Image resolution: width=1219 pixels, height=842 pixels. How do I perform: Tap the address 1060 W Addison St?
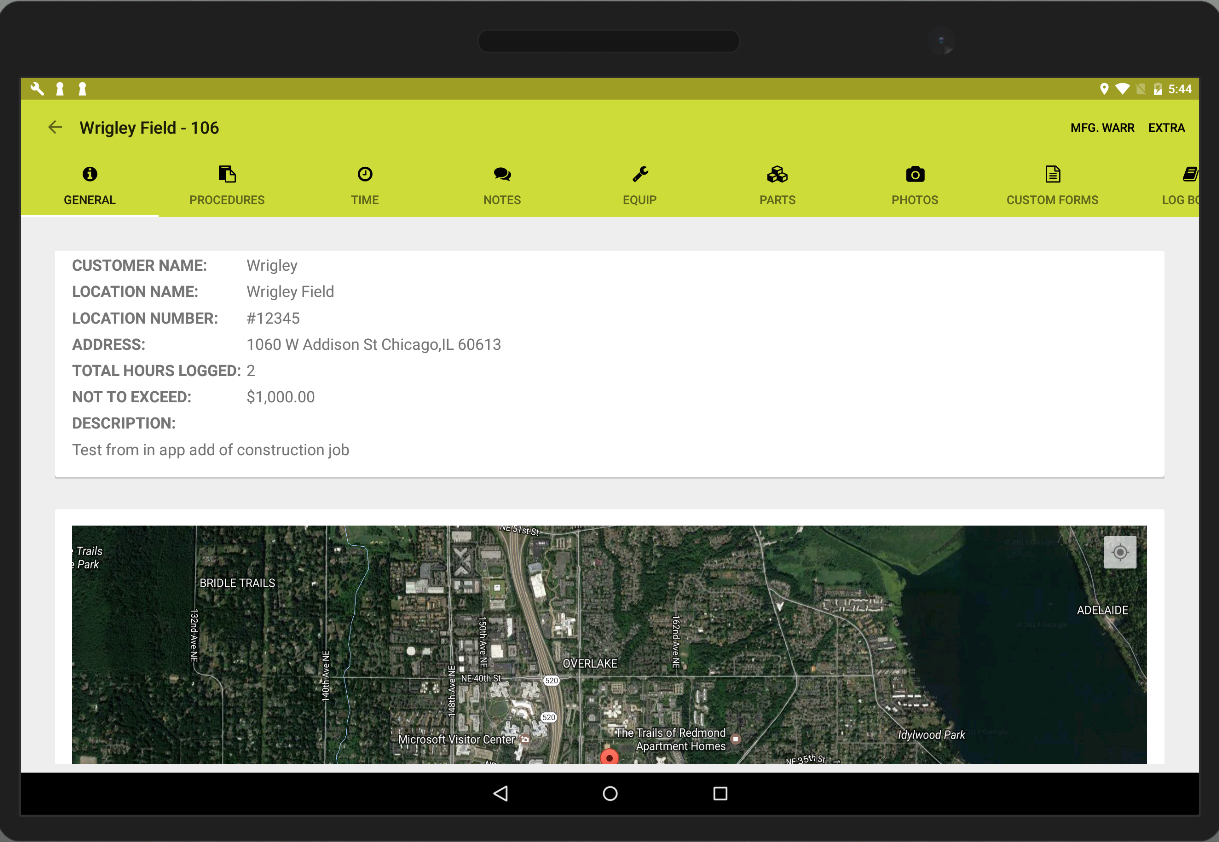coord(374,345)
